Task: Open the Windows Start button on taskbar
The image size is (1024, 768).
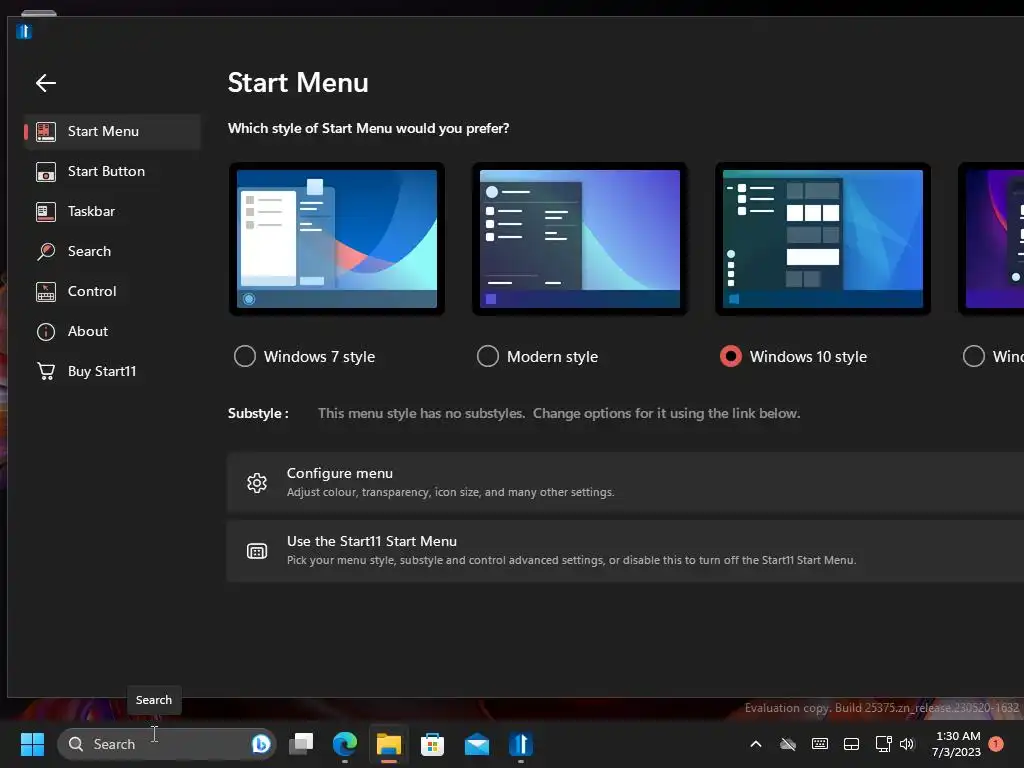Action: pos(32,744)
